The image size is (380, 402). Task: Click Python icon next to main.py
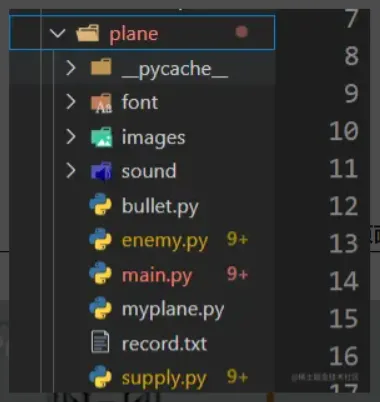pos(100,273)
